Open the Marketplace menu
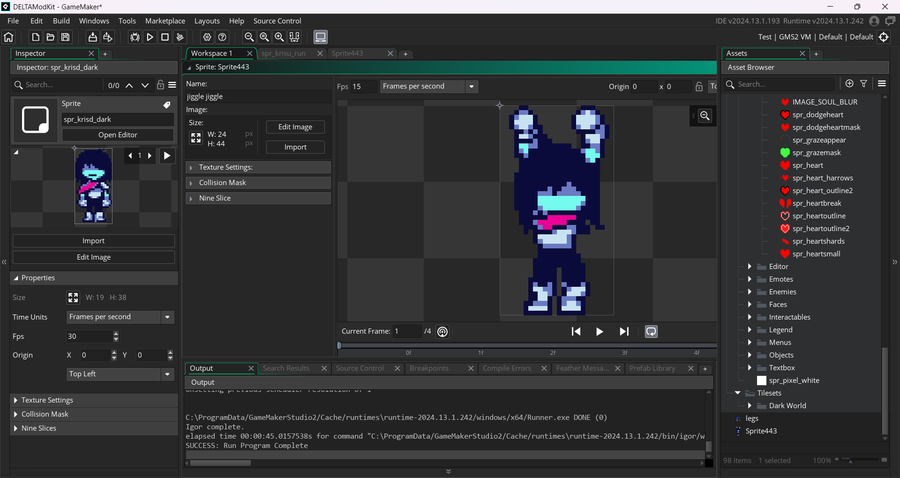The image size is (900, 478). tap(165, 21)
